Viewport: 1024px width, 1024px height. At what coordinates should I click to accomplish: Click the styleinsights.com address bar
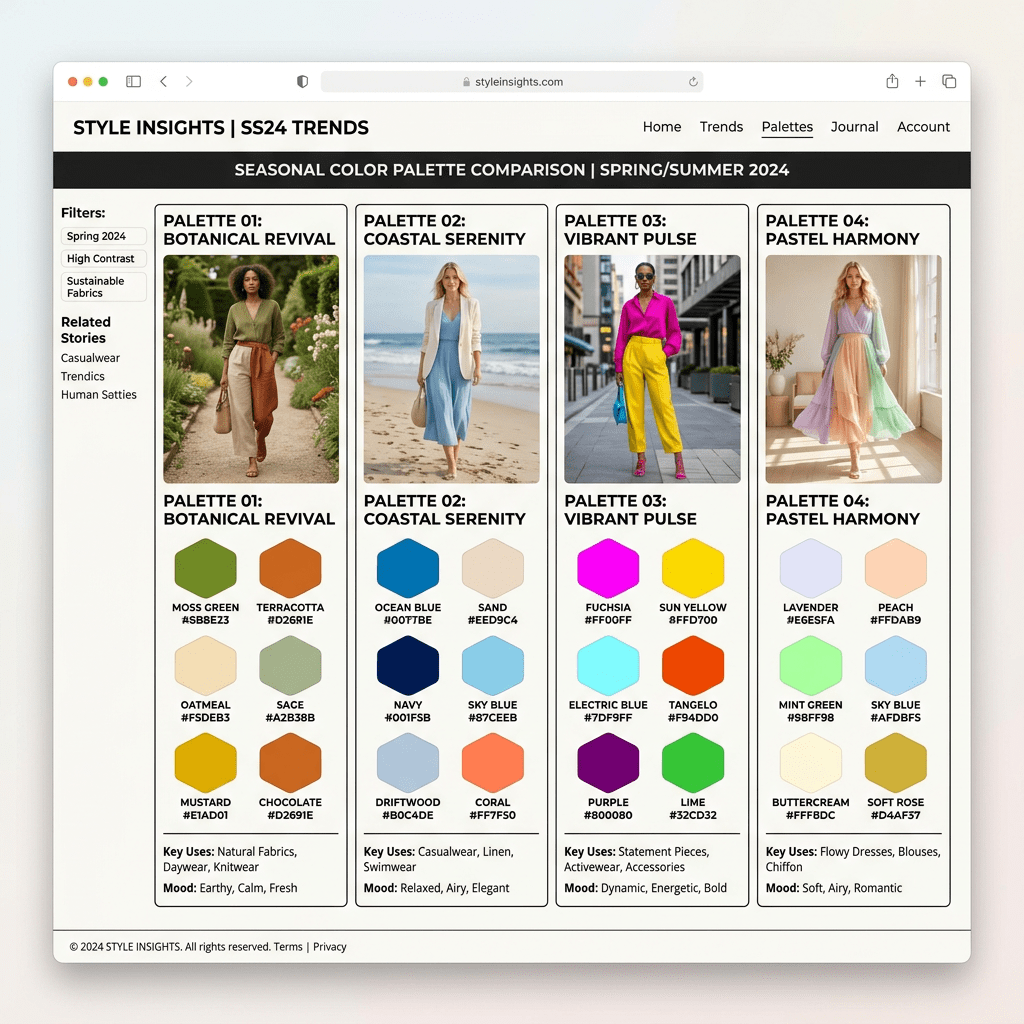coord(512,82)
